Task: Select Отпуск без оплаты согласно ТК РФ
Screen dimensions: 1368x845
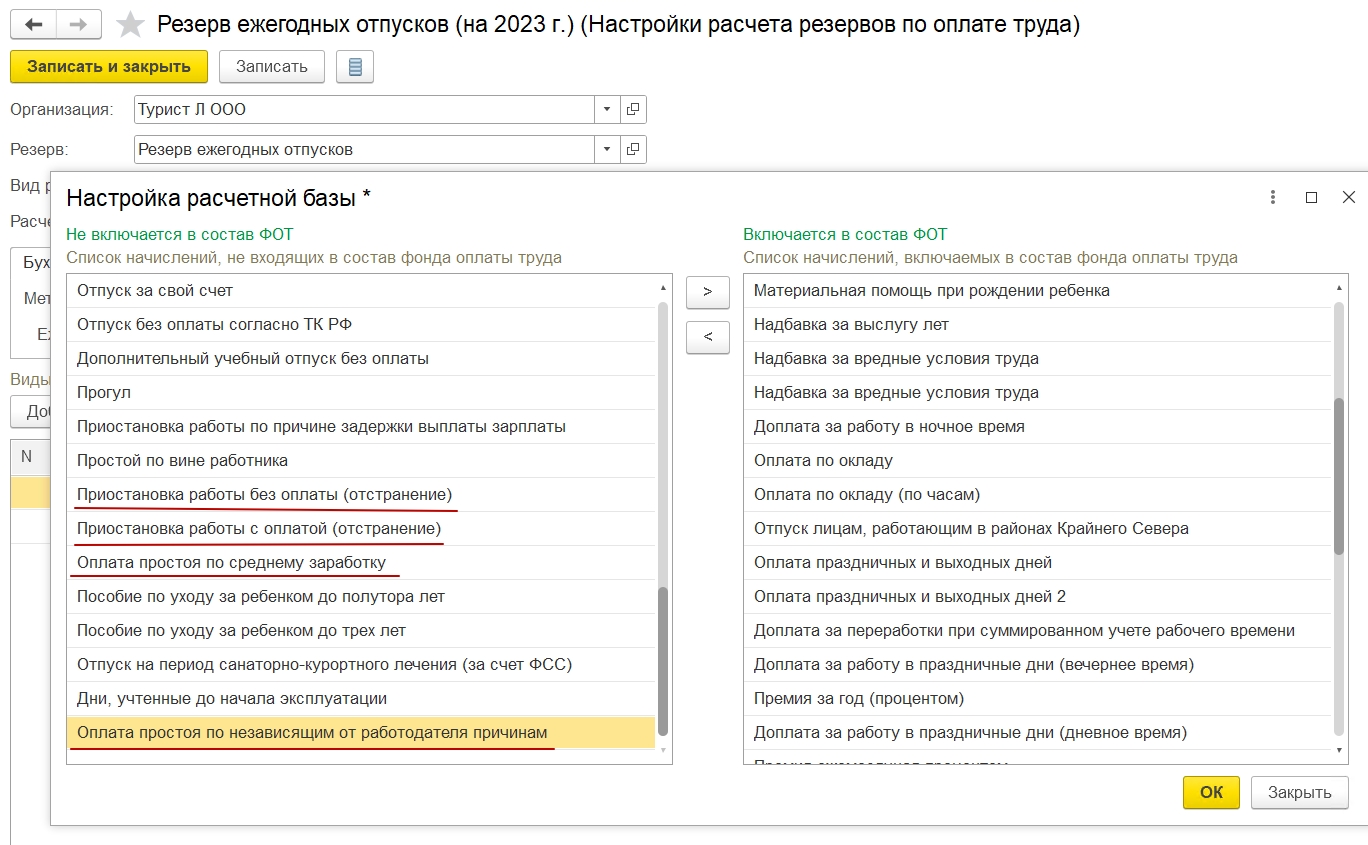Action: pyautogui.click(x=361, y=325)
